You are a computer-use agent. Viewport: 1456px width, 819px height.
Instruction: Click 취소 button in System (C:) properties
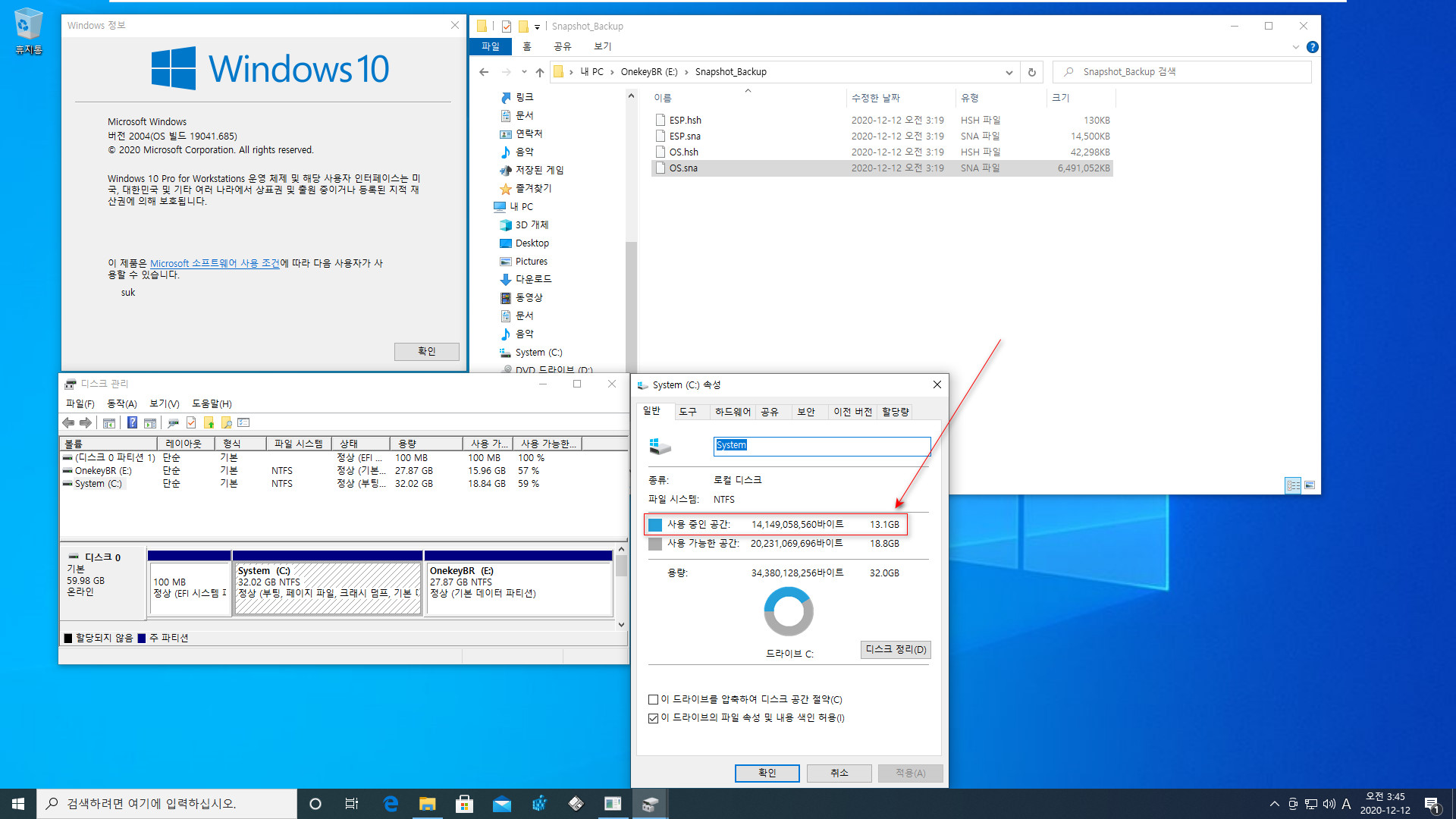pos(839,773)
